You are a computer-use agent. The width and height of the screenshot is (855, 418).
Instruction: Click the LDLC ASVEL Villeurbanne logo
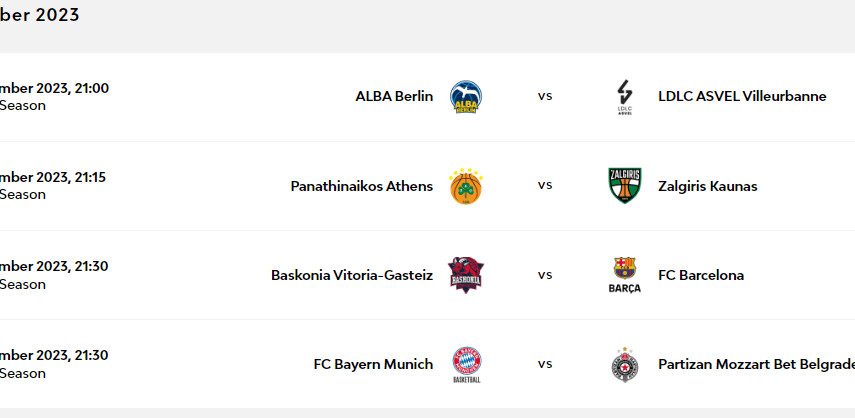coord(625,97)
